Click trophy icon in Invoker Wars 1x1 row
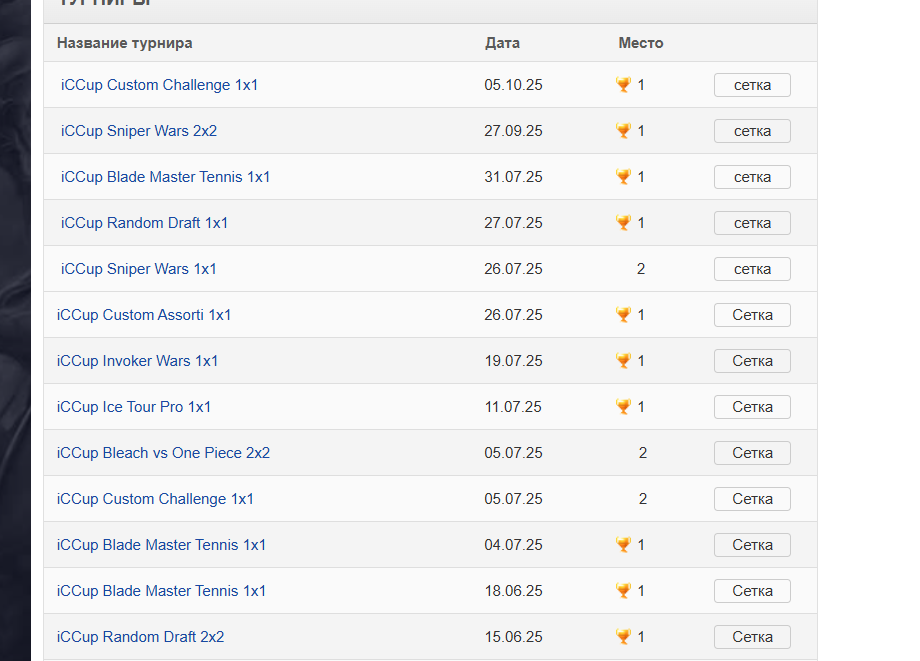Image resolution: width=920 pixels, height=661 pixels. pyautogui.click(x=623, y=360)
